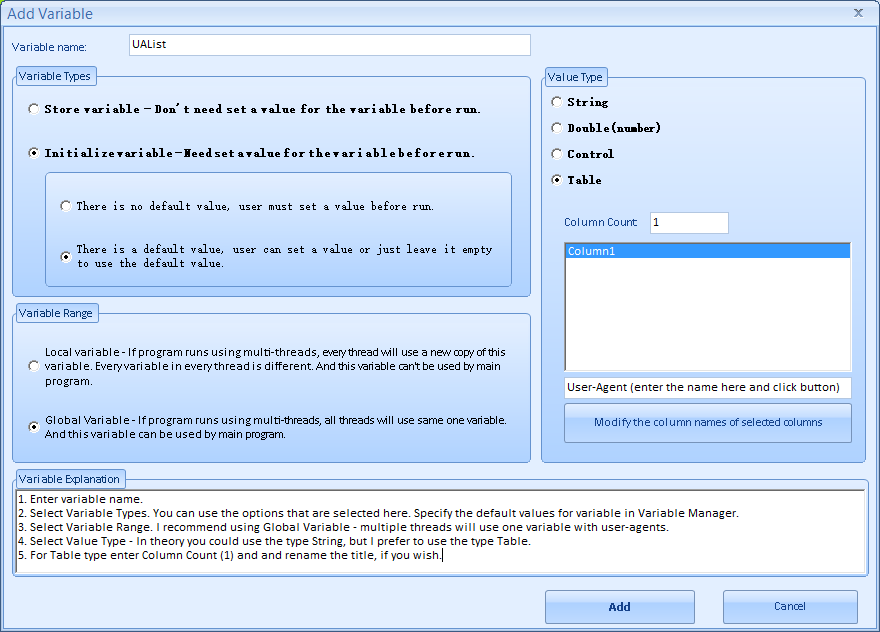Click the Column Count input box
The image size is (880, 632).
click(688, 223)
